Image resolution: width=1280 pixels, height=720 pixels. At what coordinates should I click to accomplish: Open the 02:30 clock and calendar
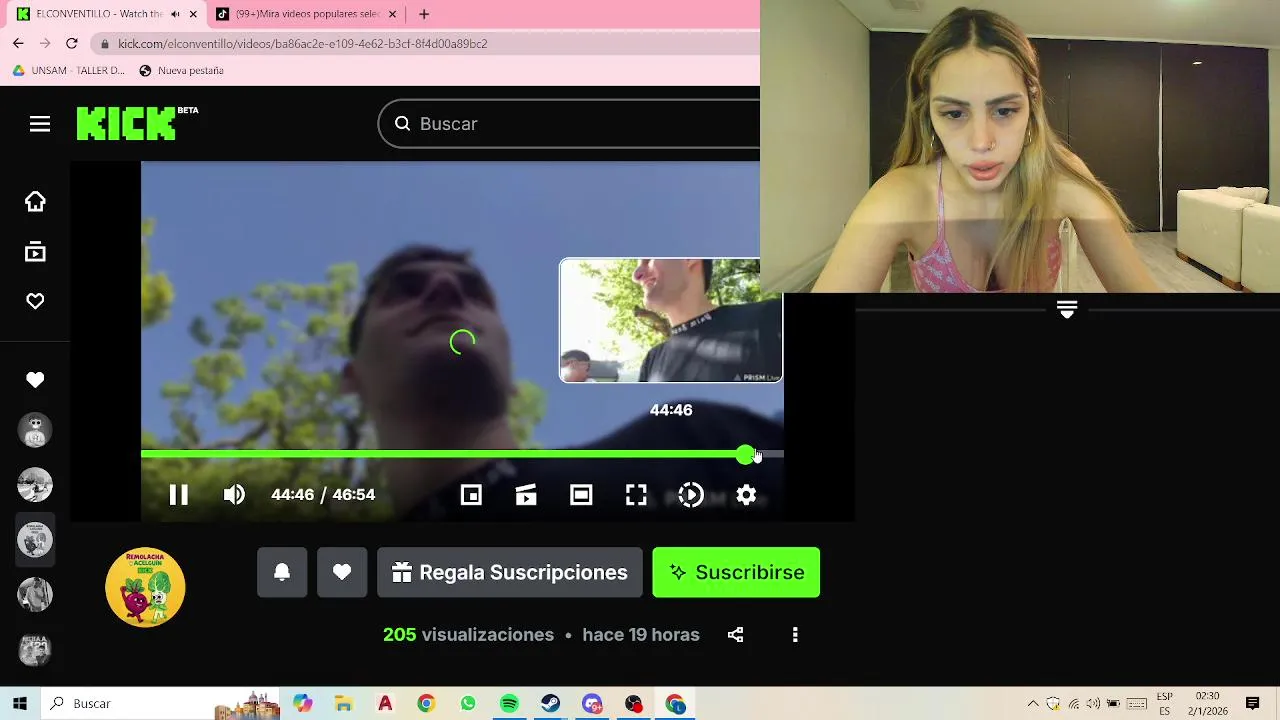pos(1207,704)
